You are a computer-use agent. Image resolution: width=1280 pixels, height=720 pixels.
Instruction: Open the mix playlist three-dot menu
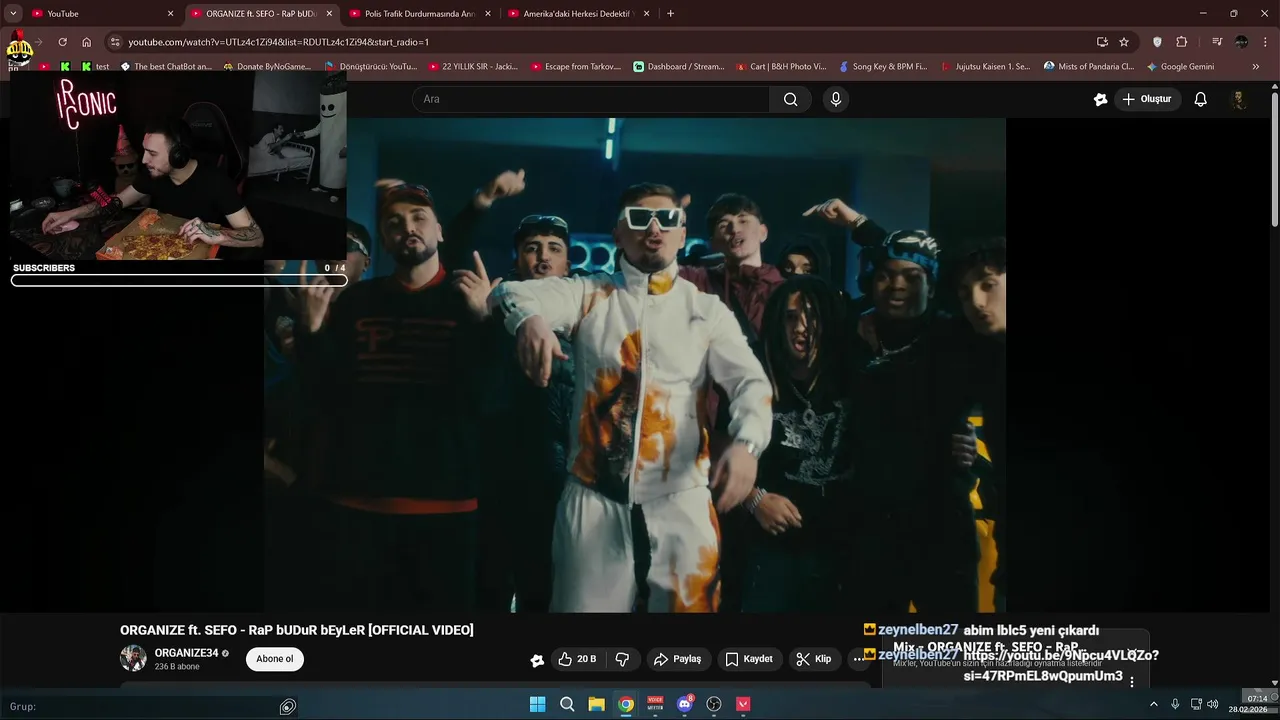[x=1132, y=681]
